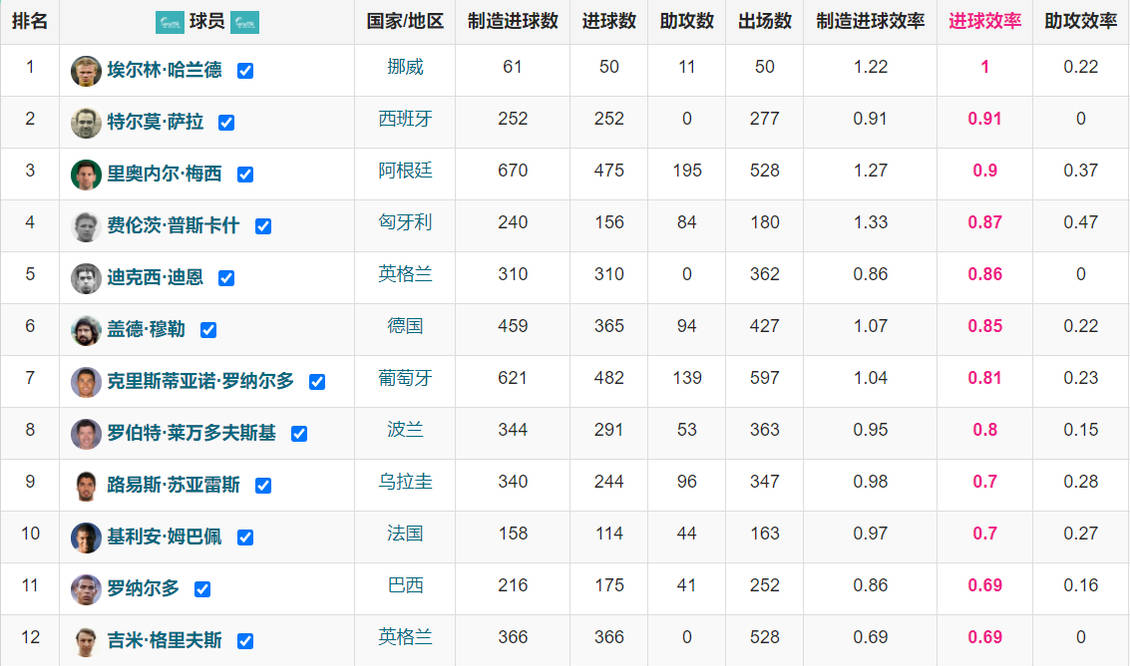Sort the table by 制造进球数

pyautogui.click(x=512, y=22)
